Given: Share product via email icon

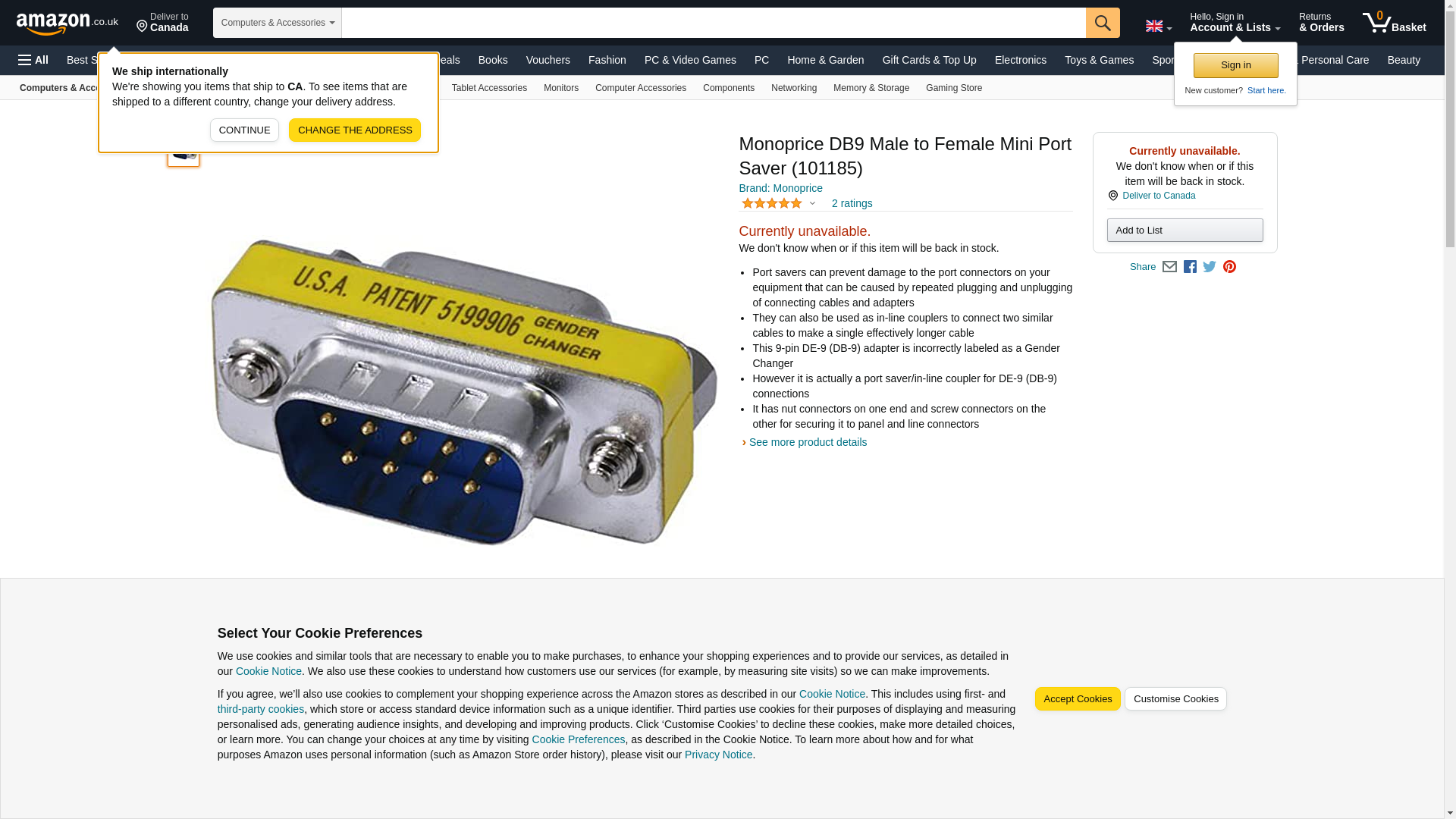Looking at the screenshot, I should [1169, 267].
